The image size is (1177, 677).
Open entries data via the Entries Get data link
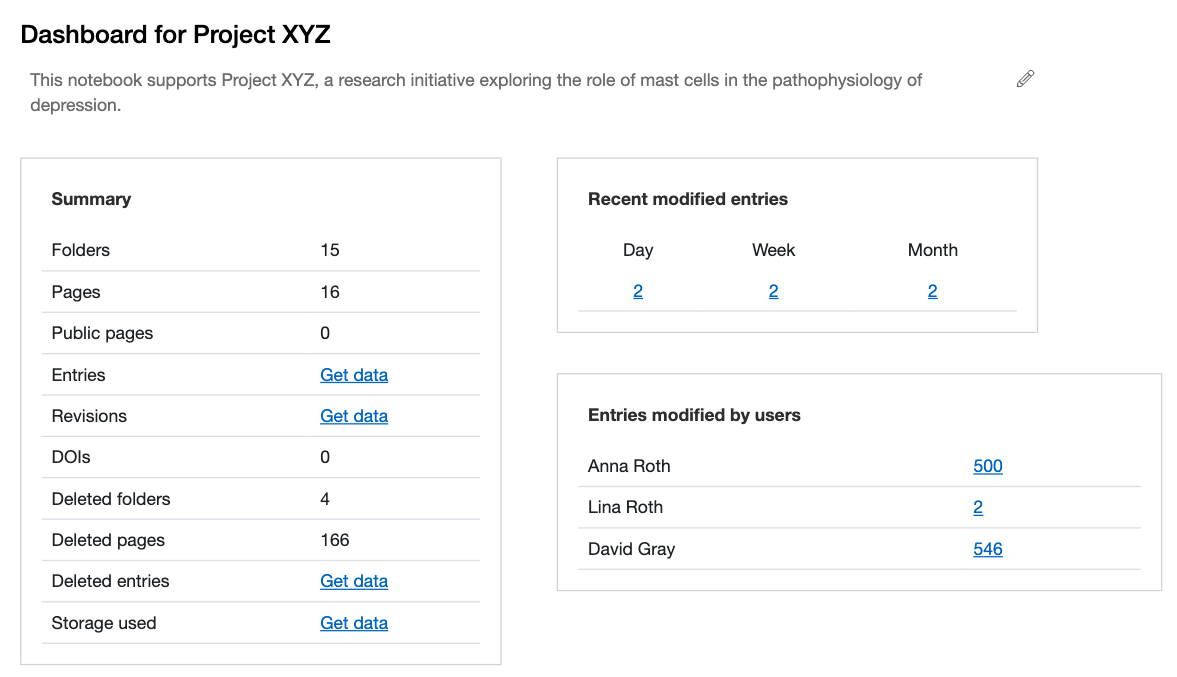tap(354, 374)
